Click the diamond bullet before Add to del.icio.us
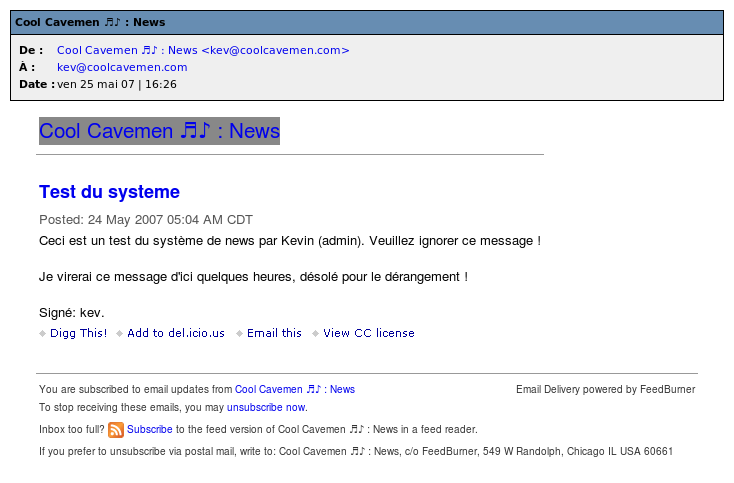Viewport: 734px width, 483px height. 120,334
